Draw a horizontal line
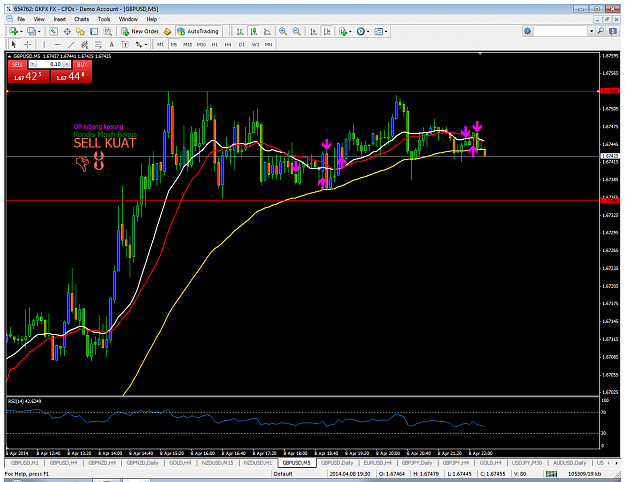Image resolution: width=625 pixels, height=482 pixels. pyautogui.click(x=58, y=44)
